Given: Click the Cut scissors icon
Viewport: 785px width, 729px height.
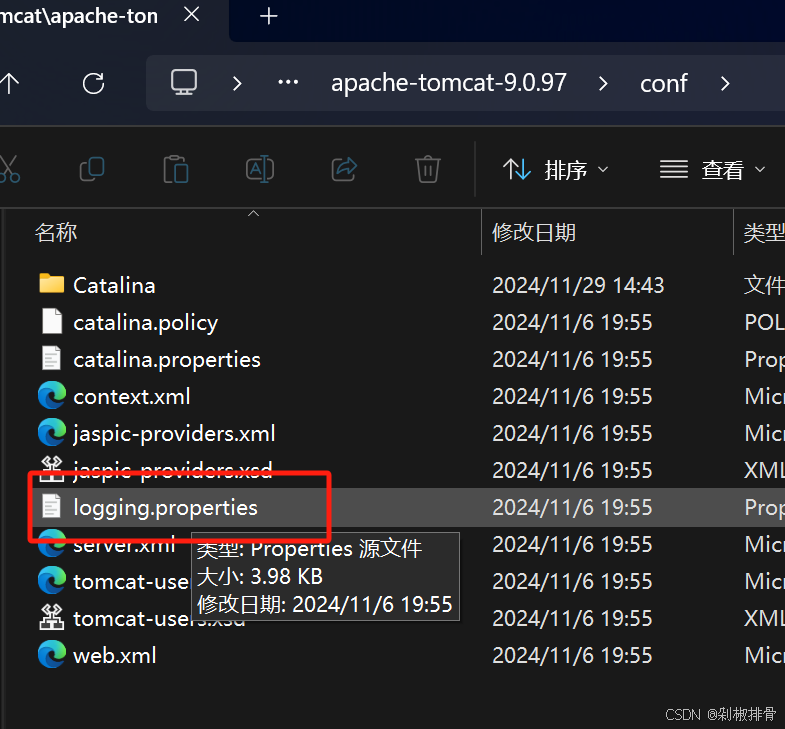Looking at the screenshot, I should 9,169.
